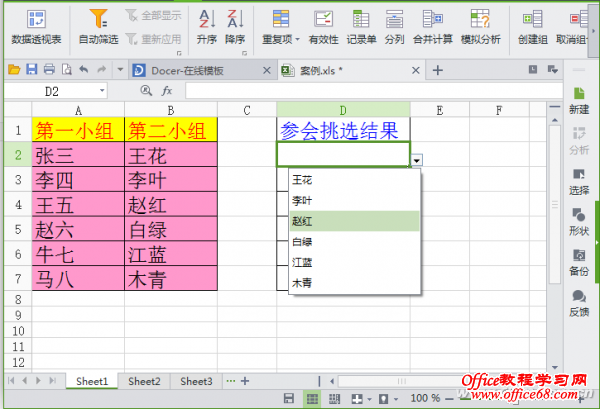Screen dimensions: 600x409
Task: Click sidebar Backup (备份) button
Action: (x=579, y=262)
